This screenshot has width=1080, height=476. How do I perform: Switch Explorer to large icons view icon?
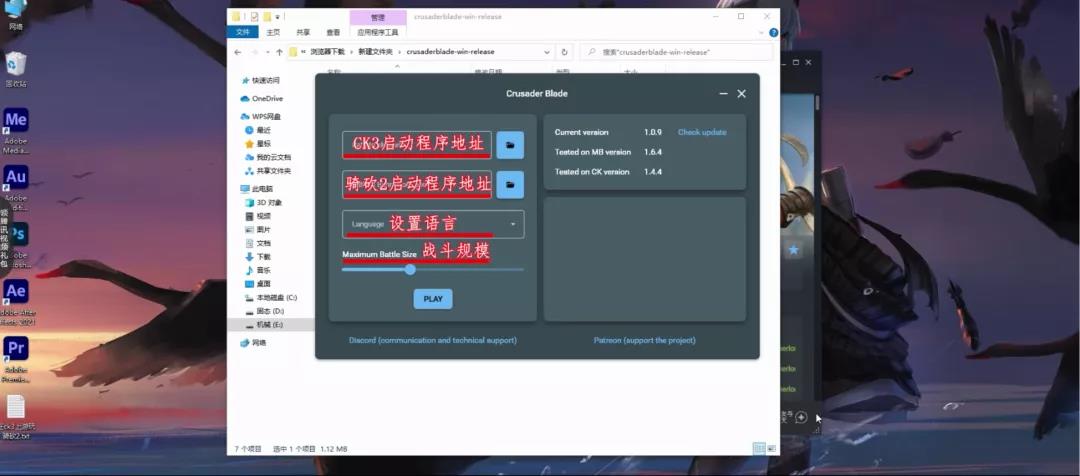tap(771, 448)
